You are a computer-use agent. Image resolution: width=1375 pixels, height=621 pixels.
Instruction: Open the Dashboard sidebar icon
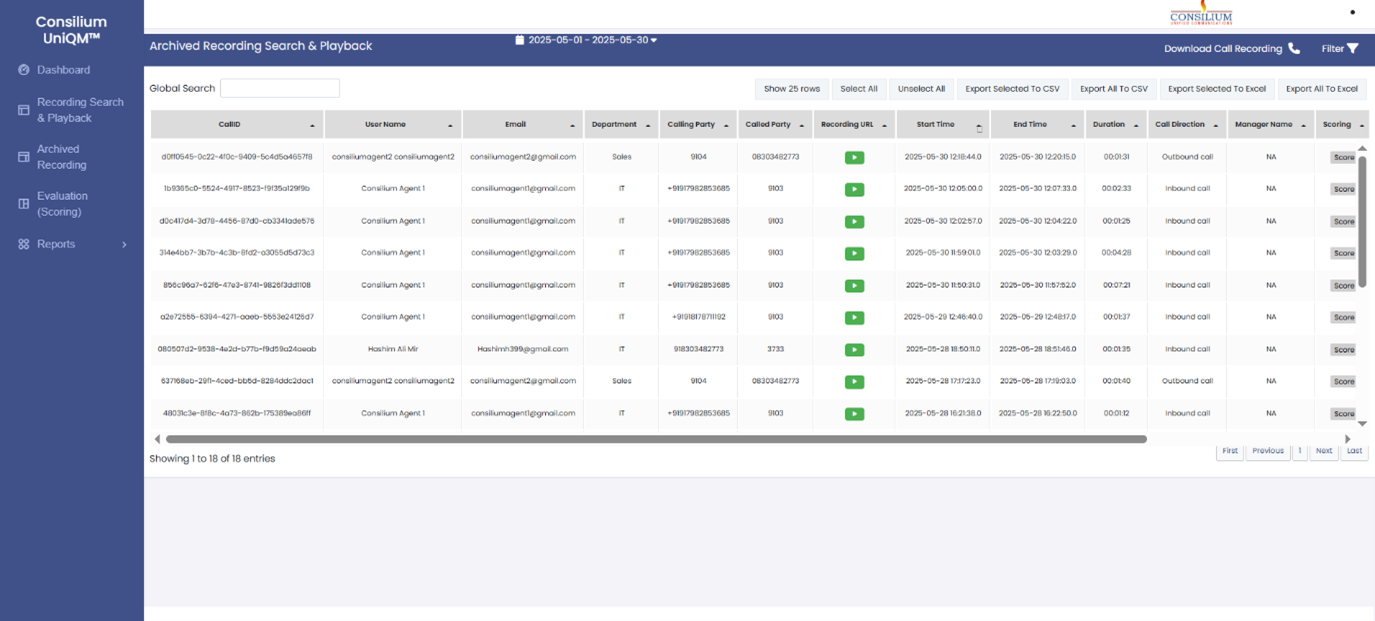(24, 70)
